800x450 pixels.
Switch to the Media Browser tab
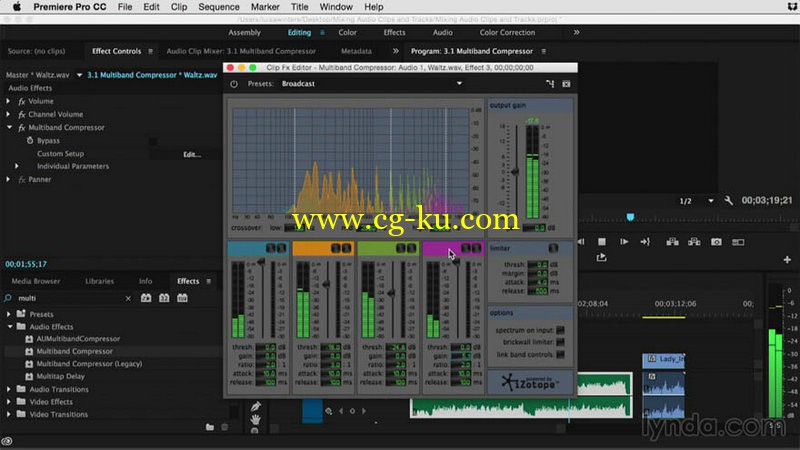tap(36, 281)
